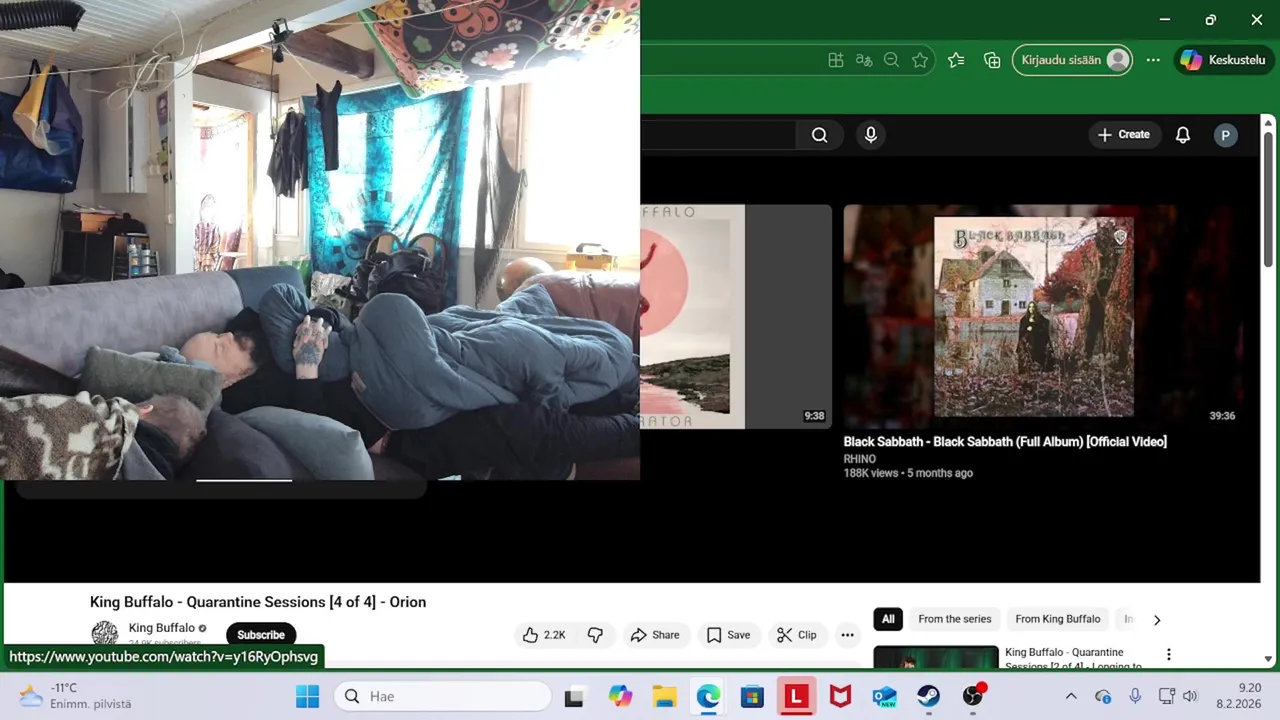Open File Explorer from taskbar
1280x720 pixels.
664,696
